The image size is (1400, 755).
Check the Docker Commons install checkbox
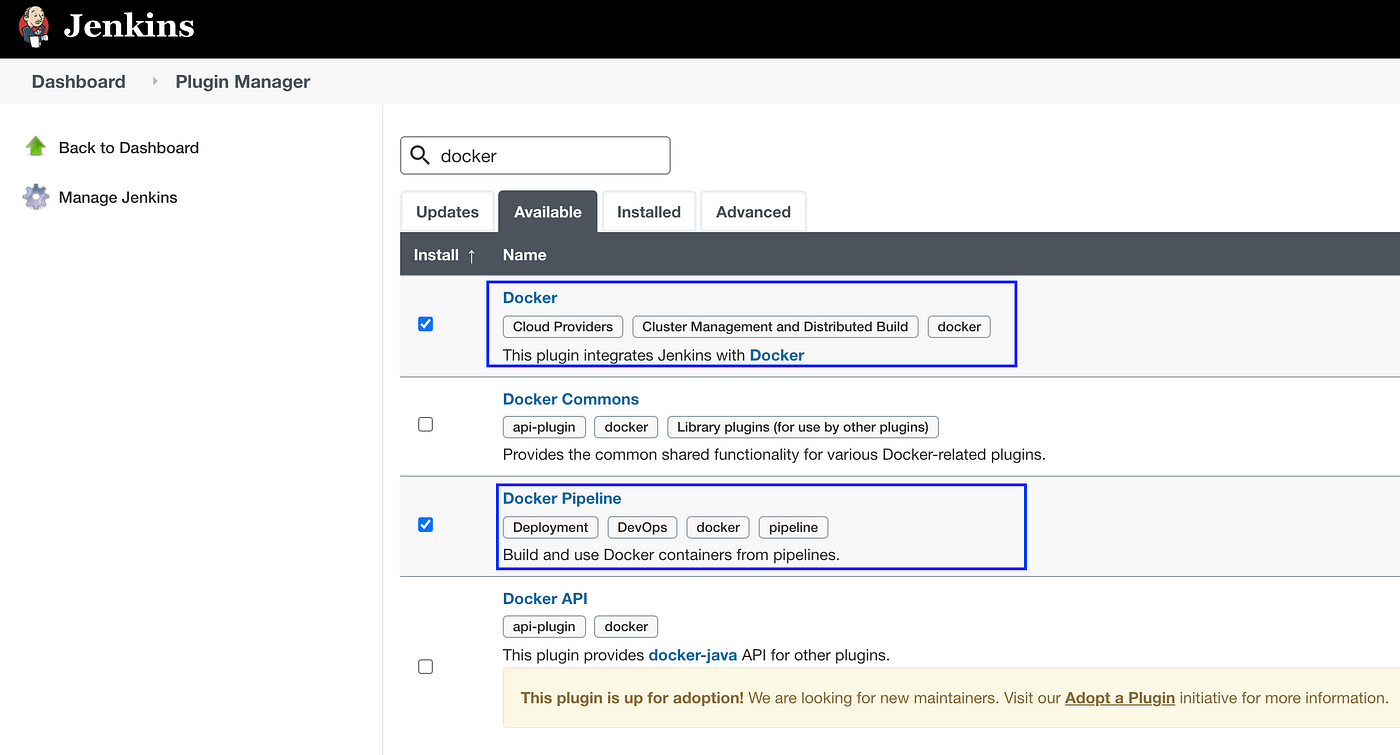426,424
